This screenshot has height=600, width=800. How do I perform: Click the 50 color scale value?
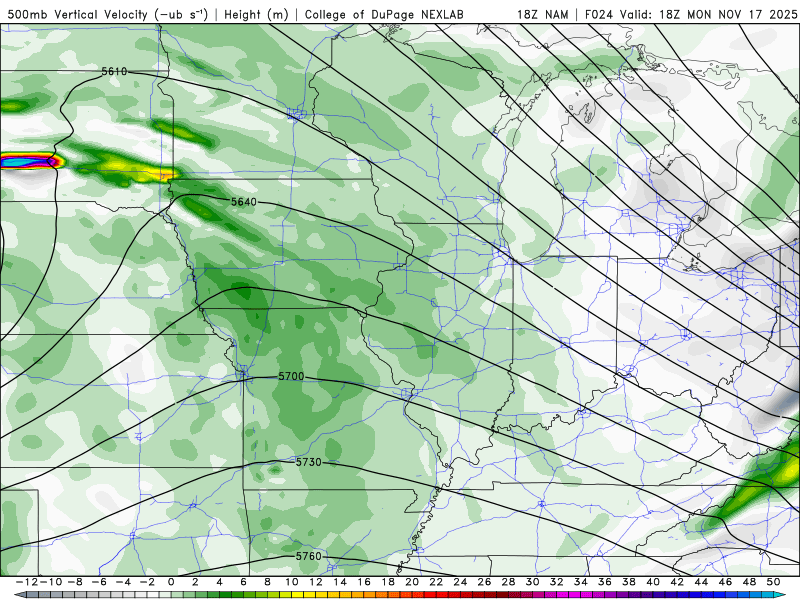click(x=773, y=582)
